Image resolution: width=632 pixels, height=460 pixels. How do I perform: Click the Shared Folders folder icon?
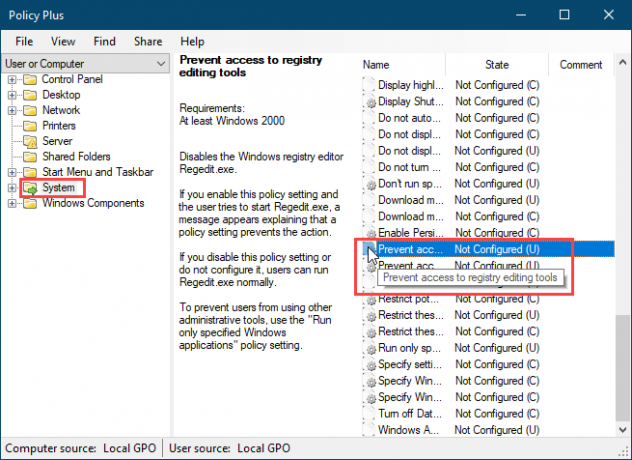(30, 157)
